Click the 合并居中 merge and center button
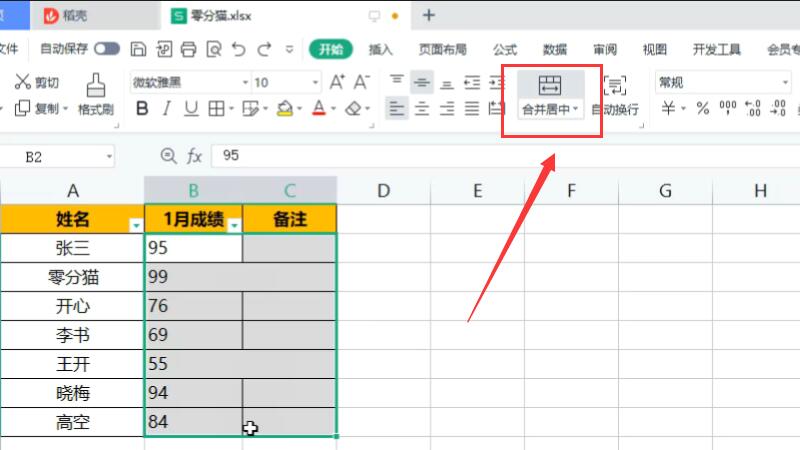The image size is (800, 450). point(550,96)
